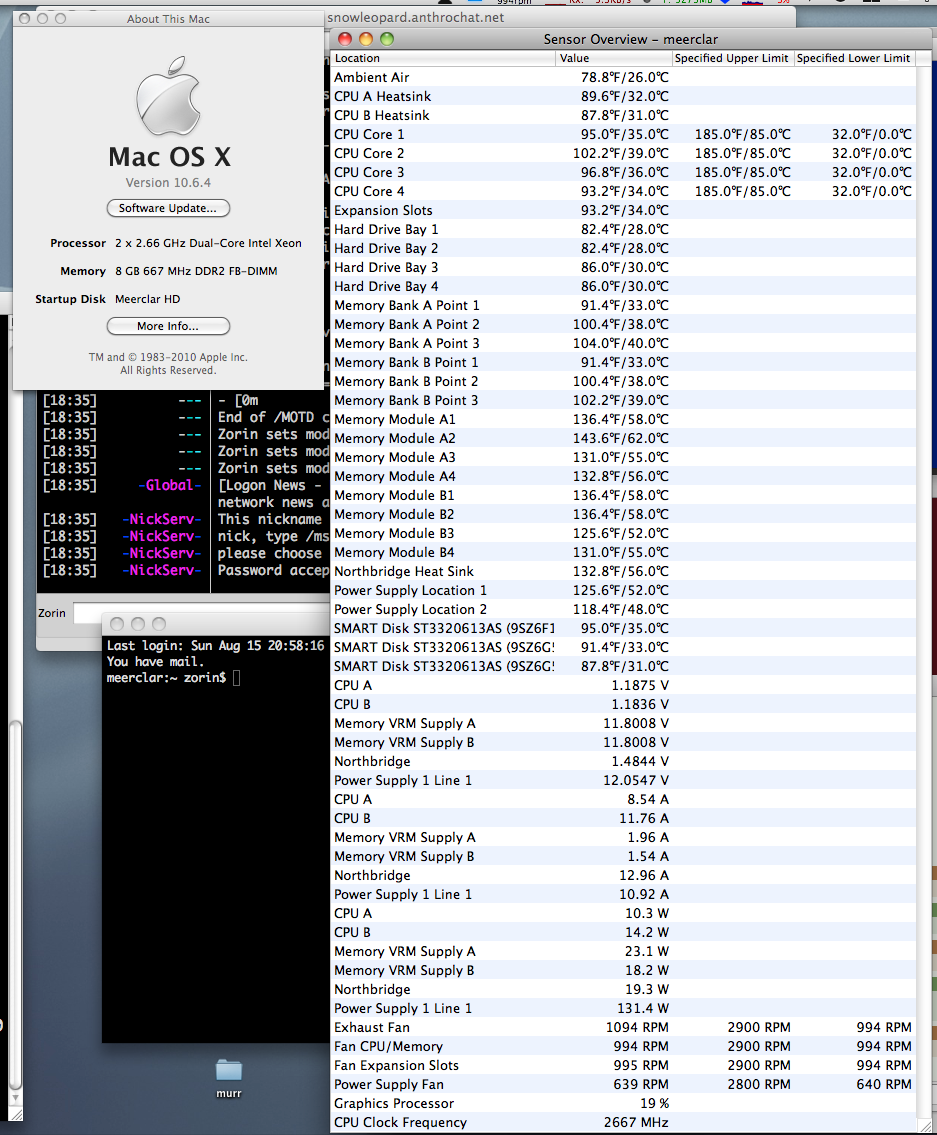Select Power Supply Location 2 row
This screenshot has width=937, height=1135.
623,609
